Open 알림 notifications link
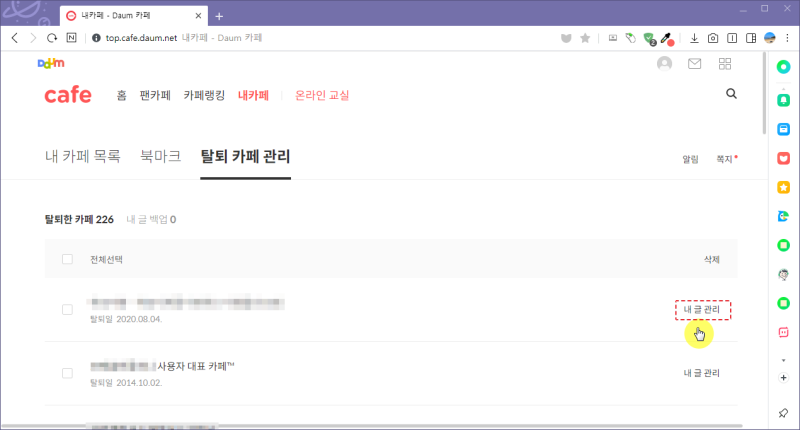 coord(690,159)
